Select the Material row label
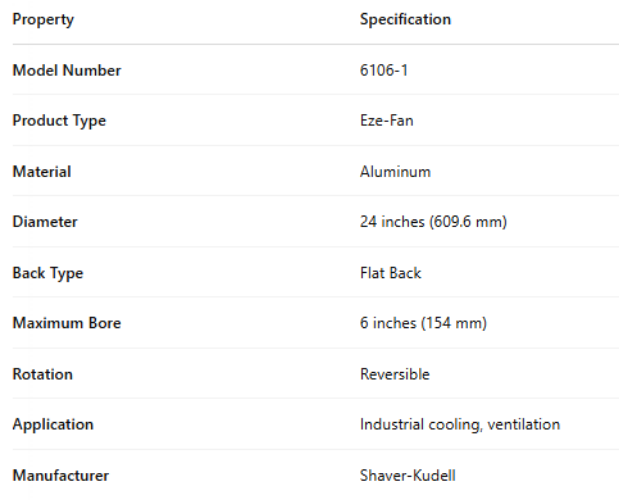 [42, 171]
